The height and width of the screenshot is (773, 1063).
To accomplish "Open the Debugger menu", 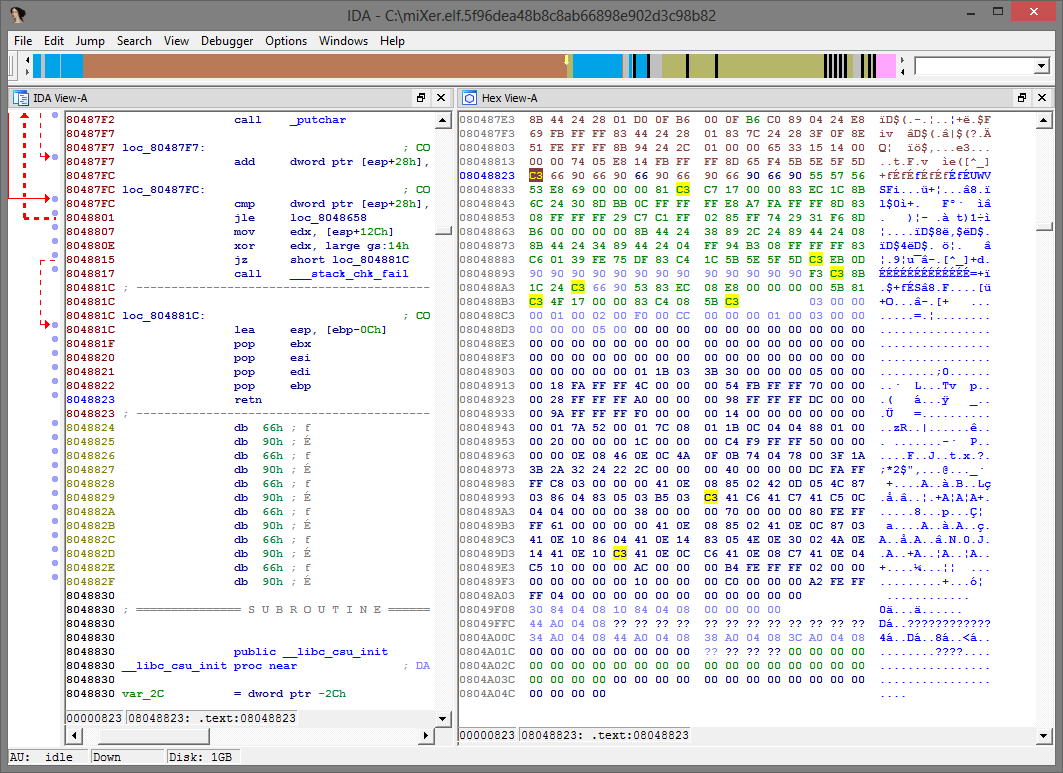I will [x=227, y=41].
